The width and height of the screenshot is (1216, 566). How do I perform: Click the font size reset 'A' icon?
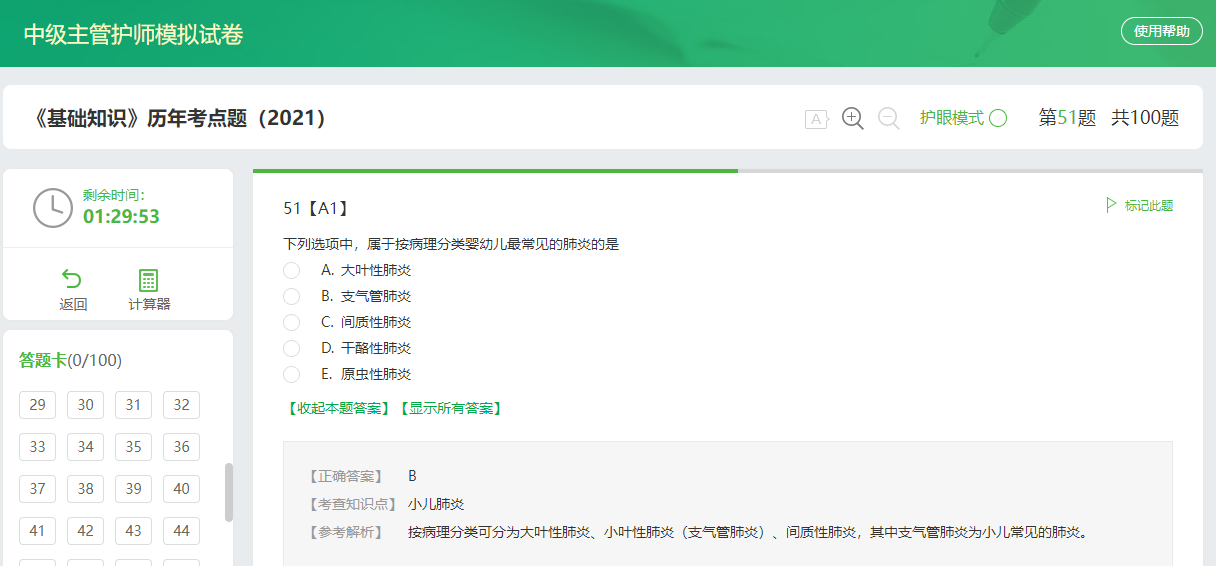[x=816, y=119]
